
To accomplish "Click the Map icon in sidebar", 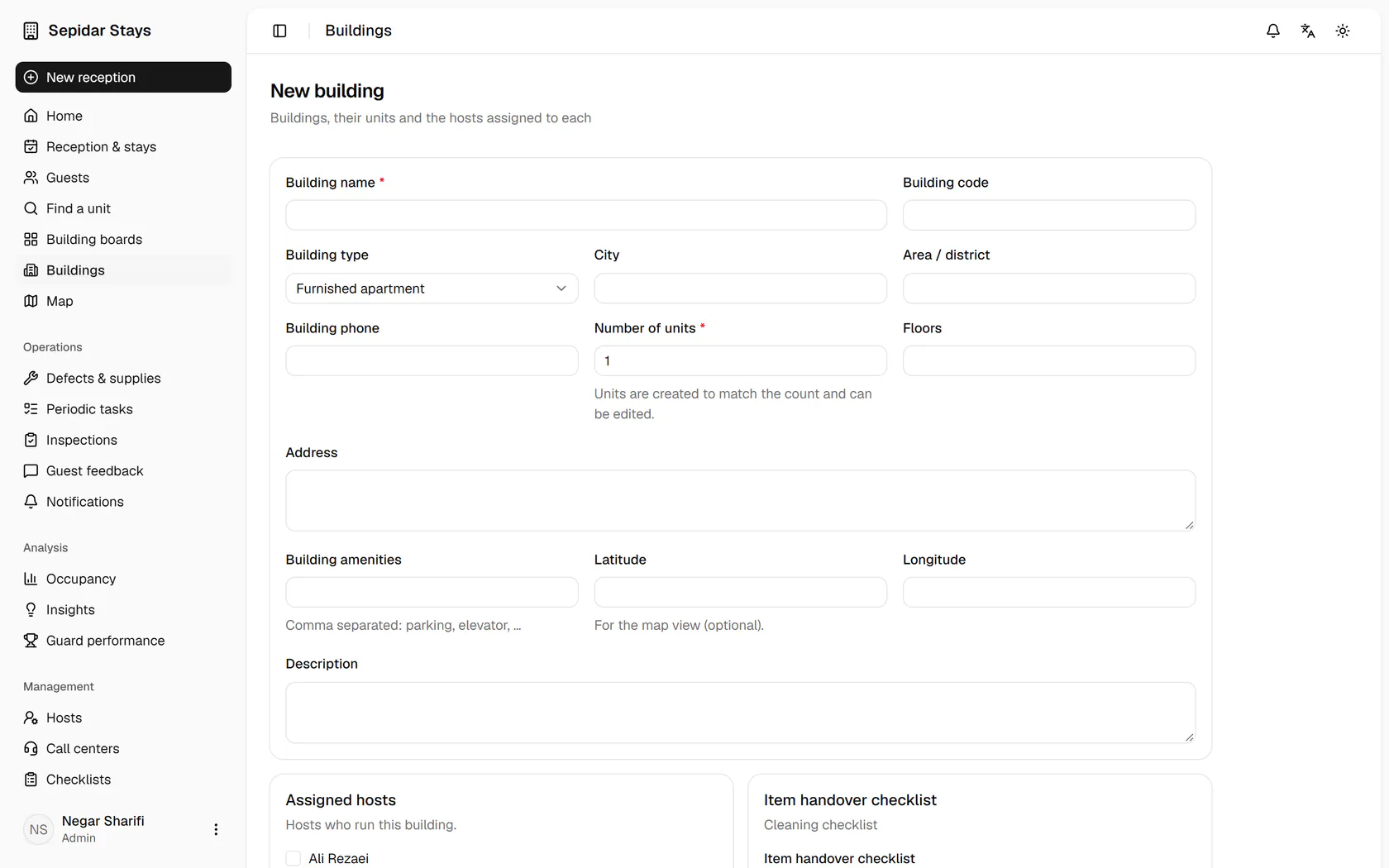I will click(31, 301).
